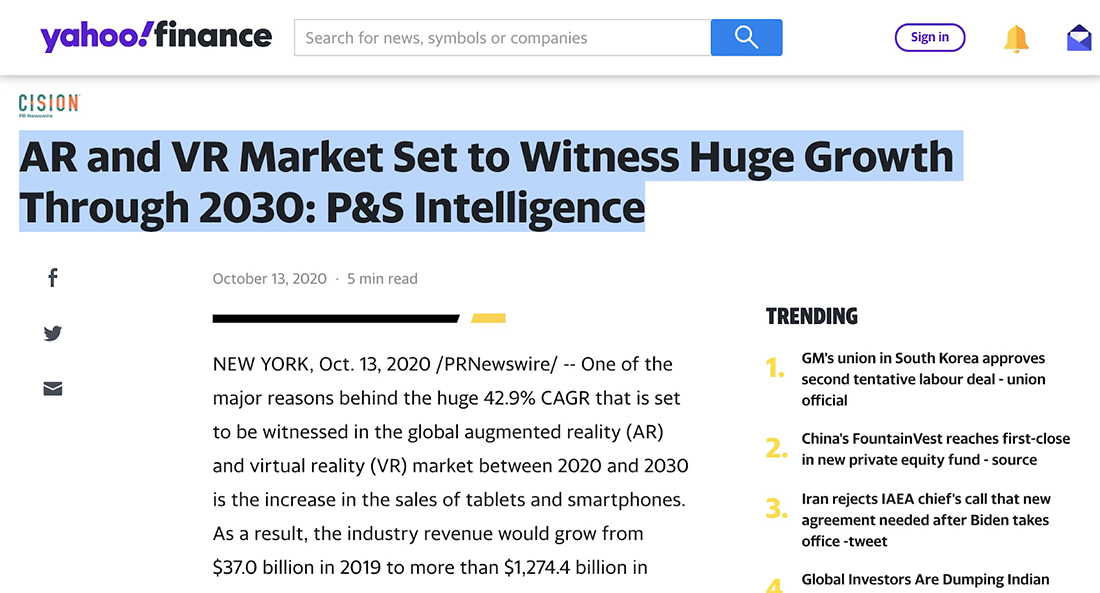Click the 5 min read label
Viewport: 1100px width, 593px height.
[x=382, y=279]
